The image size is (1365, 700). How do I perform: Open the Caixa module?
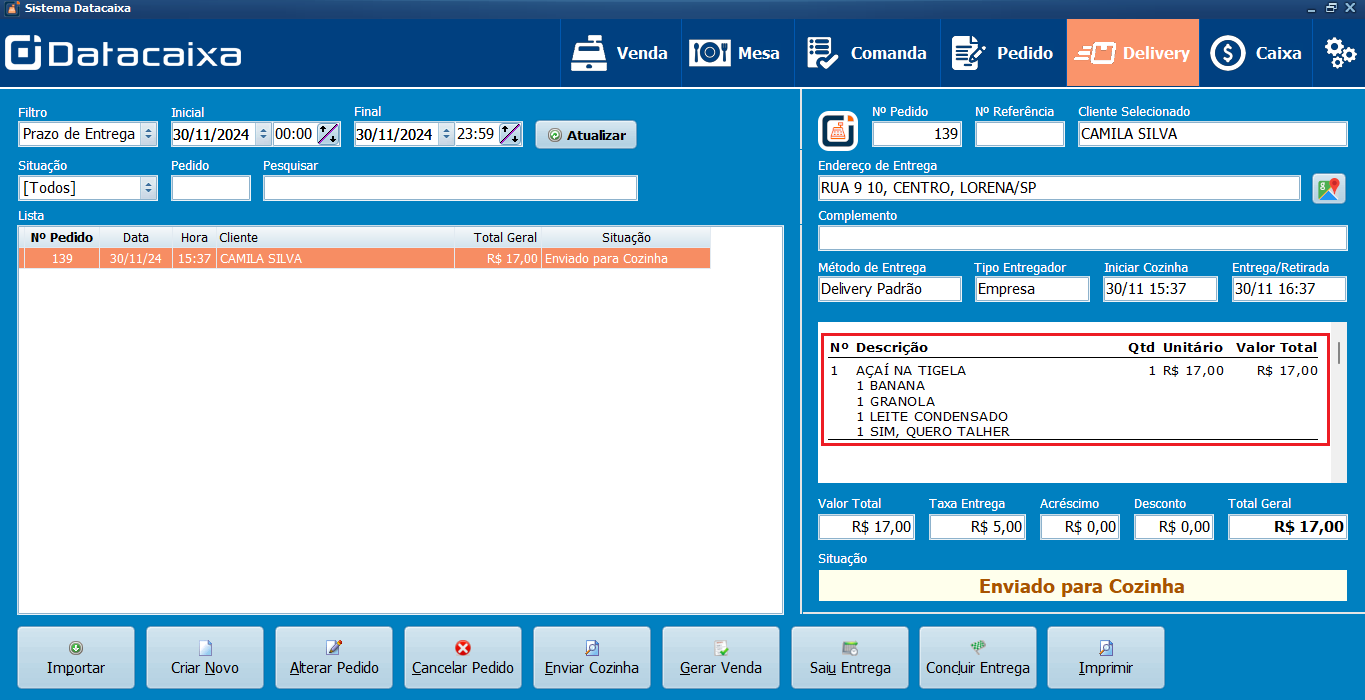pyautogui.click(x=1255, y=52)
